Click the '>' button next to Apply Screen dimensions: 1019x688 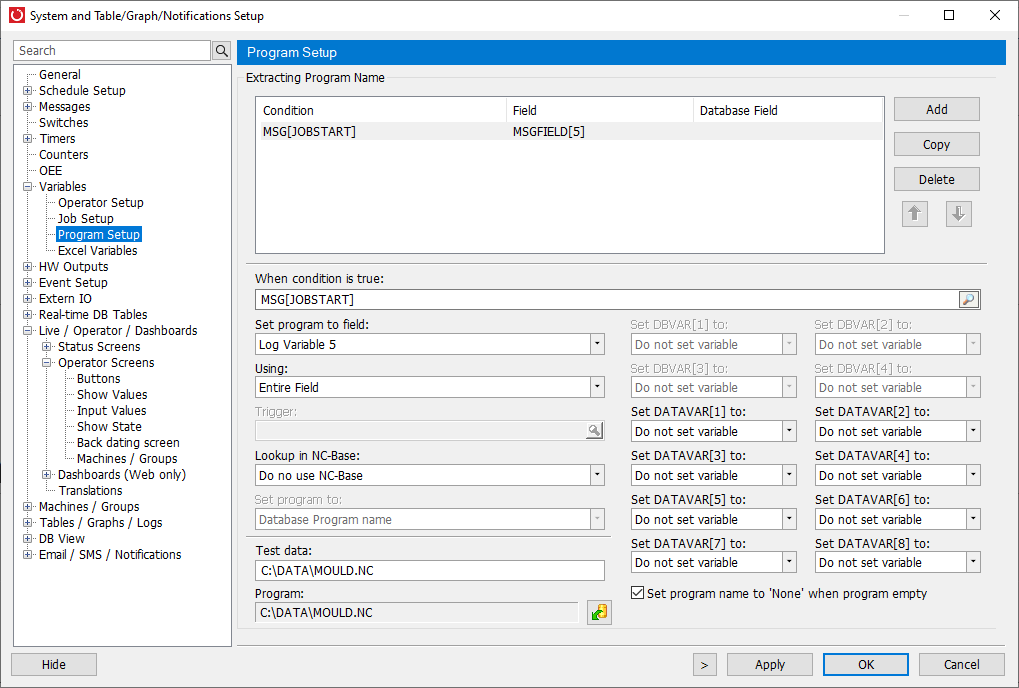tap(704, 665)
